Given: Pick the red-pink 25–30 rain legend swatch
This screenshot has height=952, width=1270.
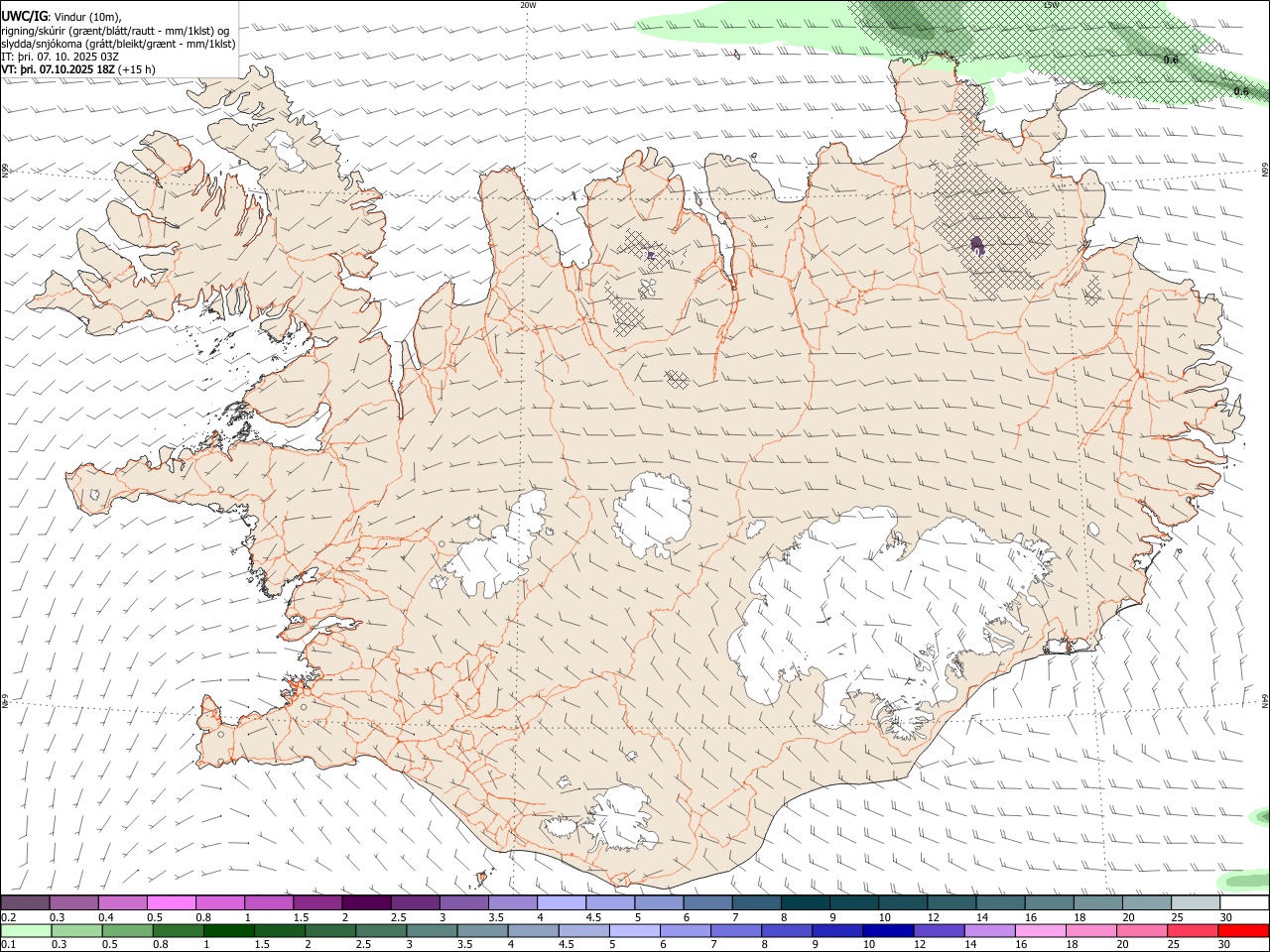Looking at the screenshot, I should tap(1193, 930).
